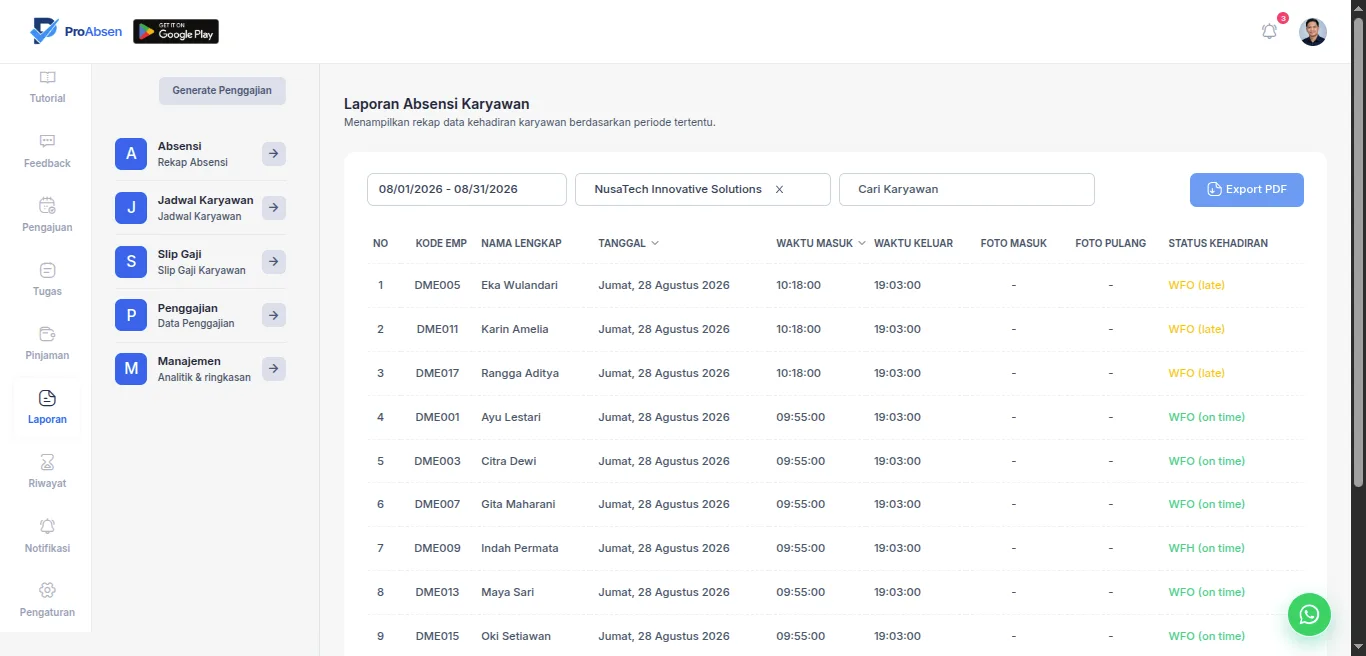Click employee code DME011
Viewport: 1366px width, 656px height.
pos(437,329)
